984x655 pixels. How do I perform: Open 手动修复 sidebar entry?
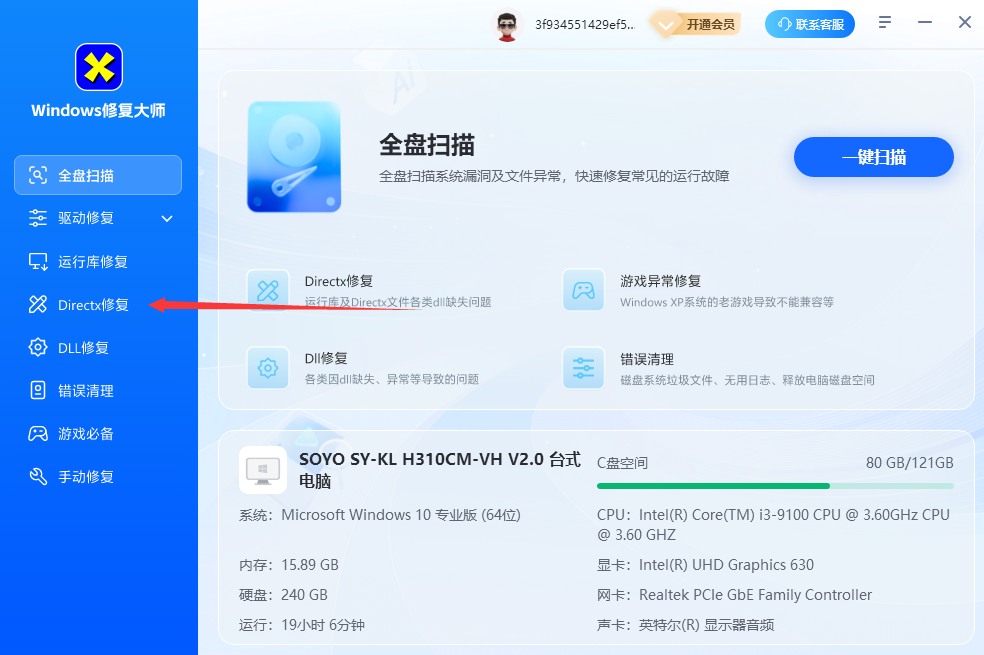pyautogui.click(x=98, y=476)
